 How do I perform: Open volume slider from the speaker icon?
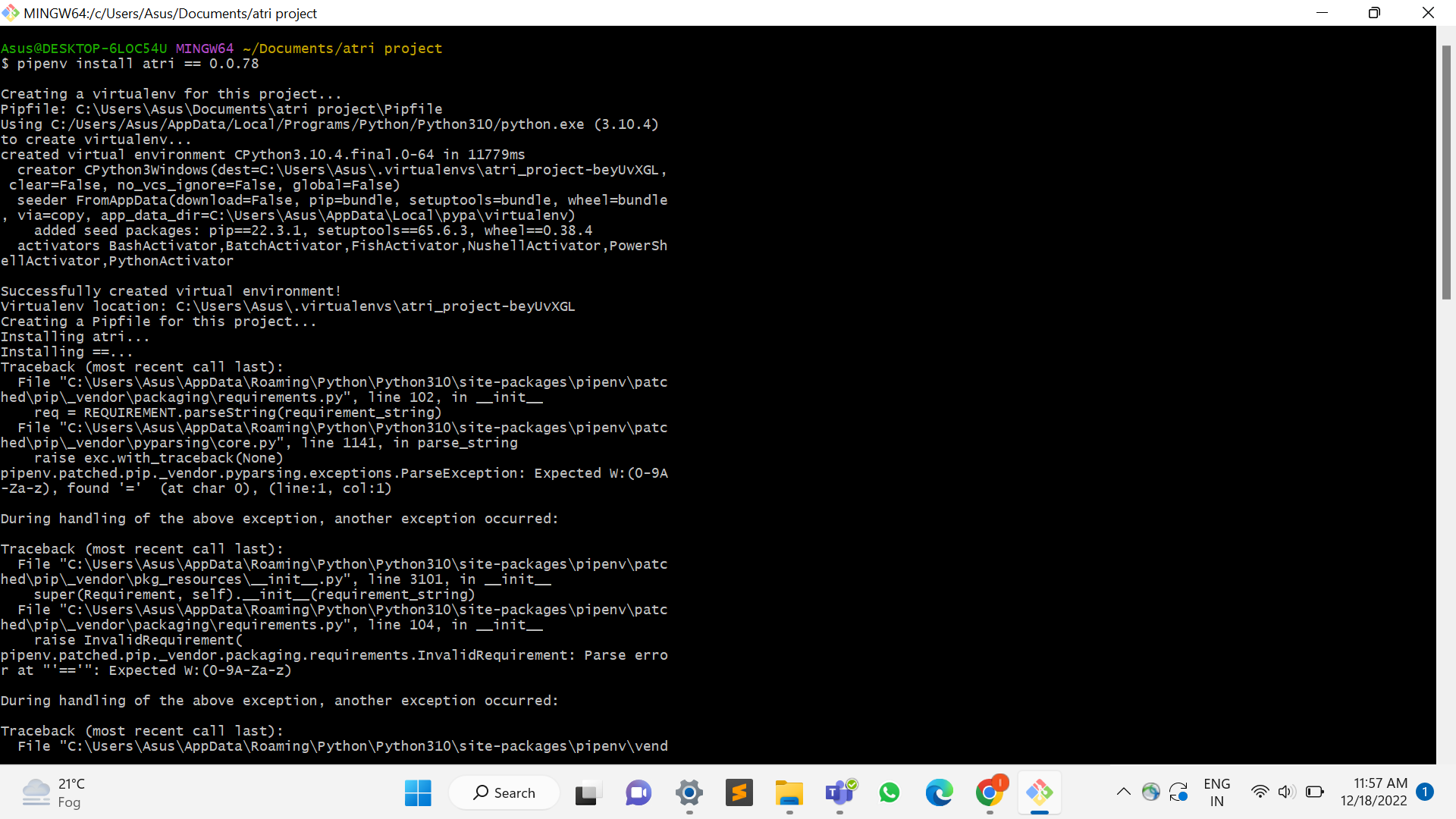point(1288,792)
